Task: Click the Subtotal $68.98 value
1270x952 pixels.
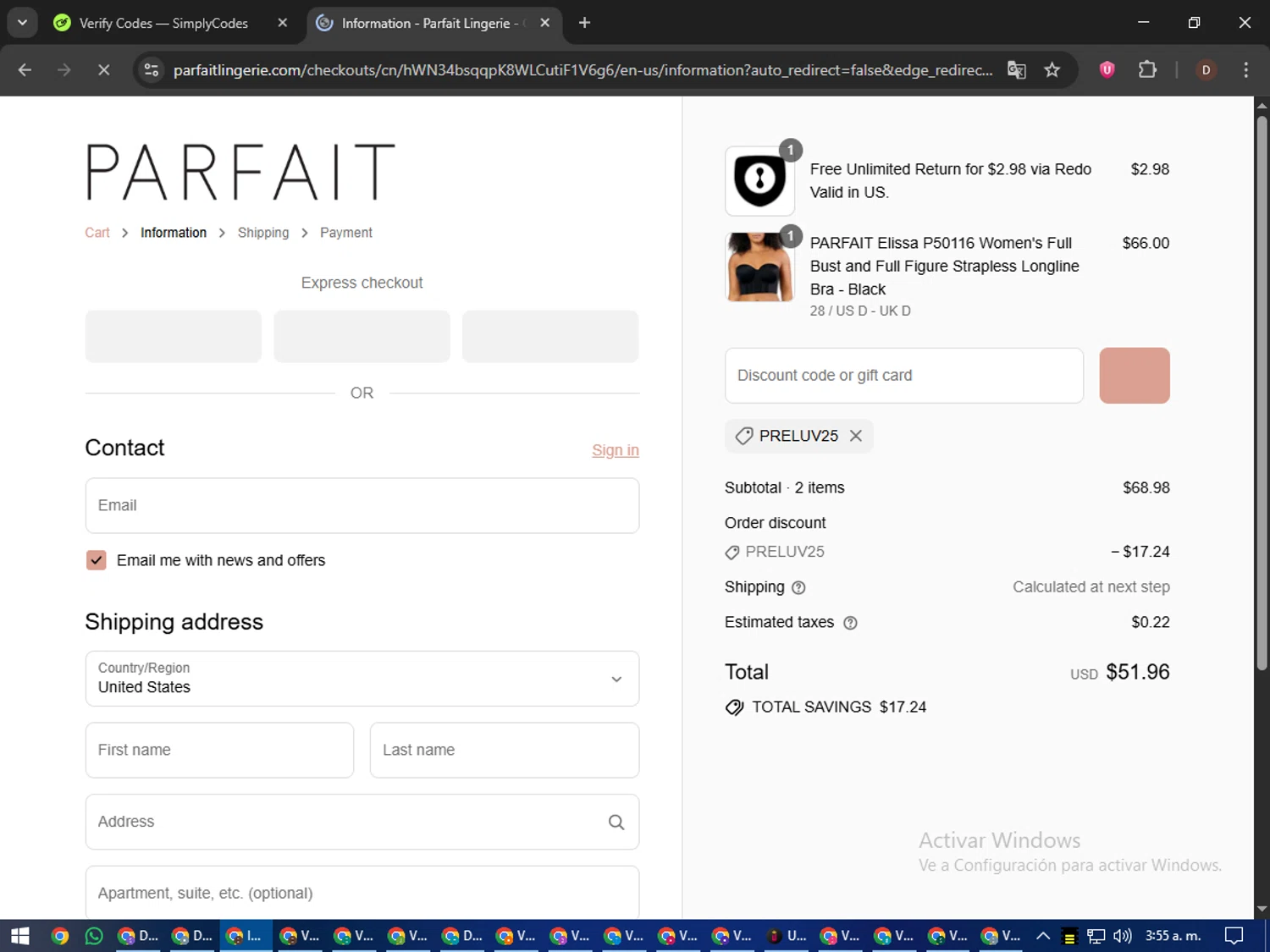Action: 1146,488
